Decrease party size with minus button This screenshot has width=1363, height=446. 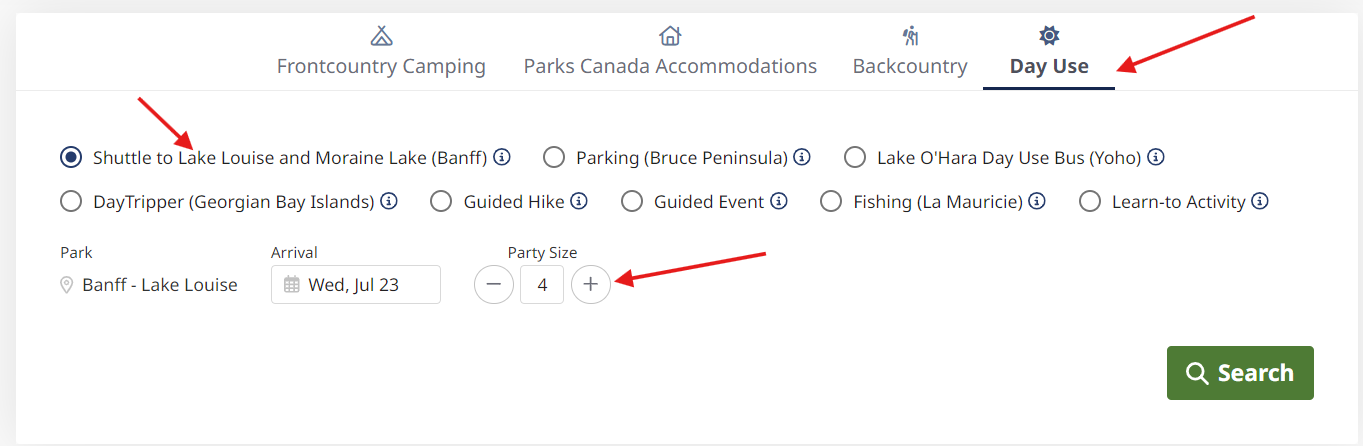[x=494, y=285]
